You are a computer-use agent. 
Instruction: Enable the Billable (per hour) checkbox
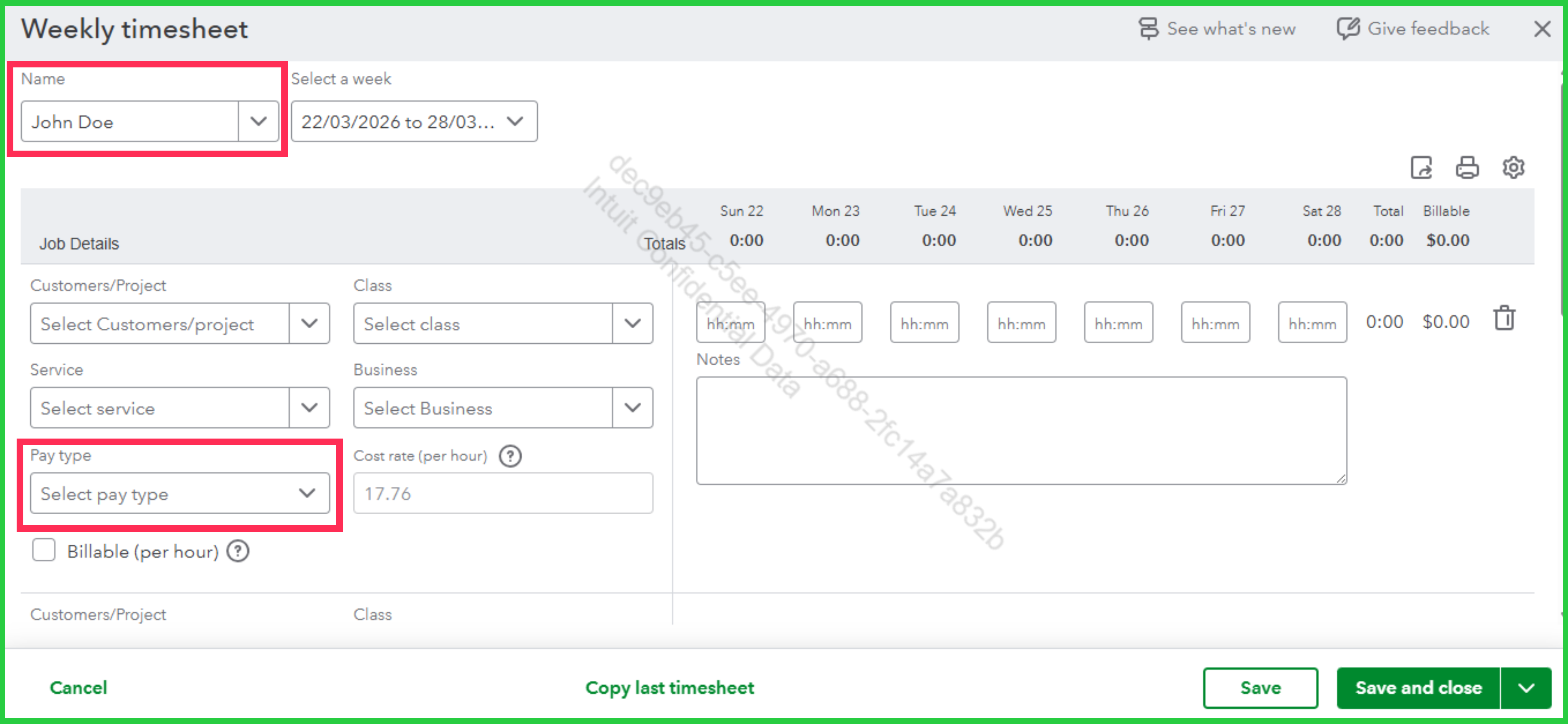(44, 550)
